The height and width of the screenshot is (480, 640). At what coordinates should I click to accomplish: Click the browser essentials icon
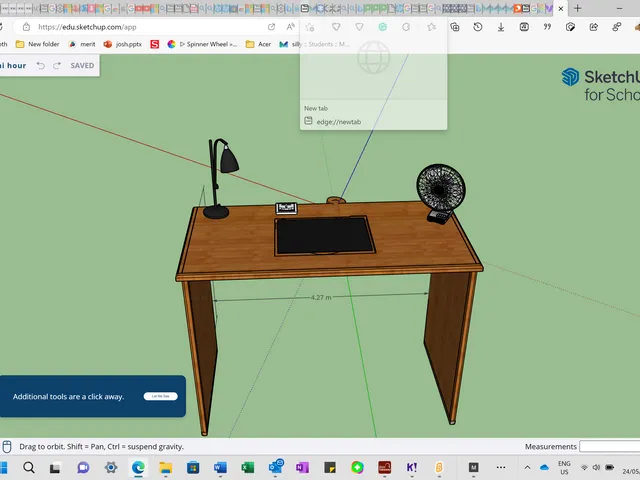pyautogui.click(x=570, y=27)
